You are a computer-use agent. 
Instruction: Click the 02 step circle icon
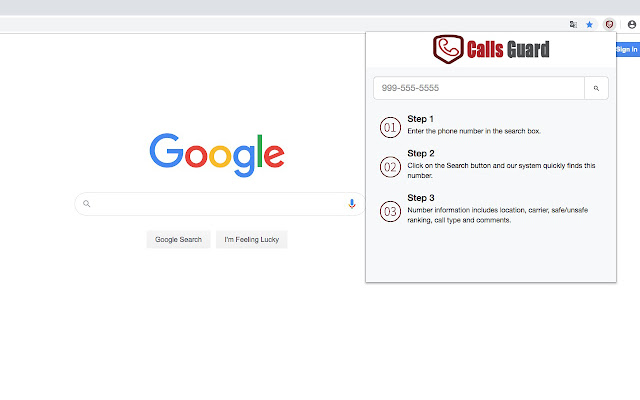[390, 167]
